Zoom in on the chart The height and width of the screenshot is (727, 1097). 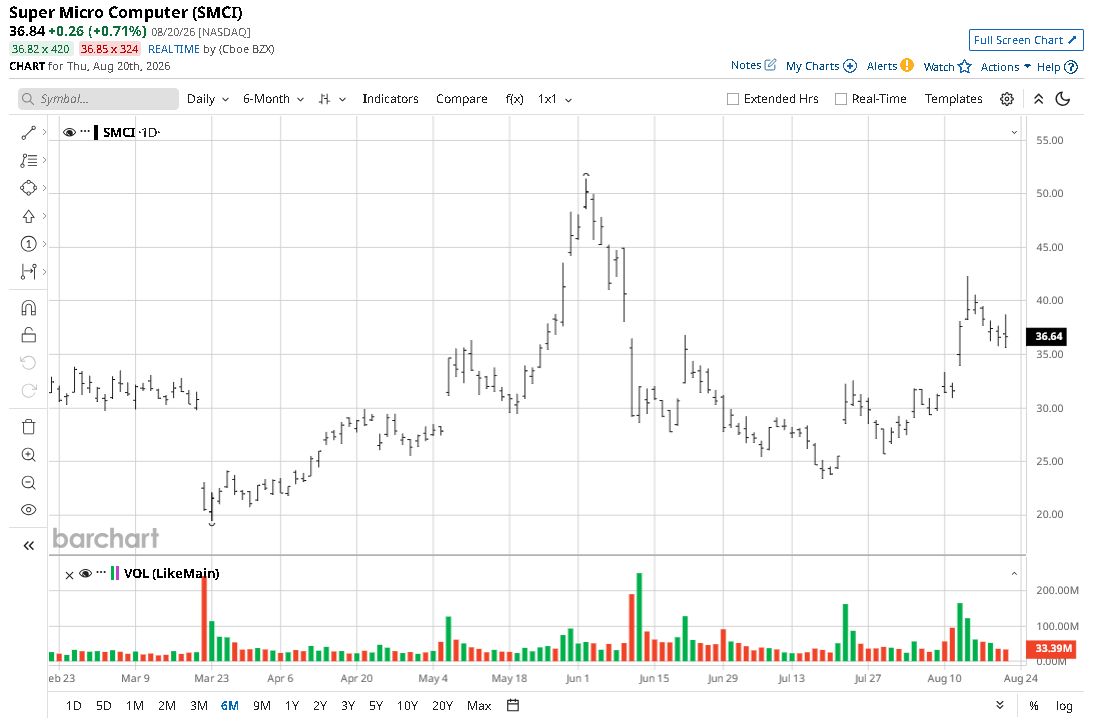(29, 455)
